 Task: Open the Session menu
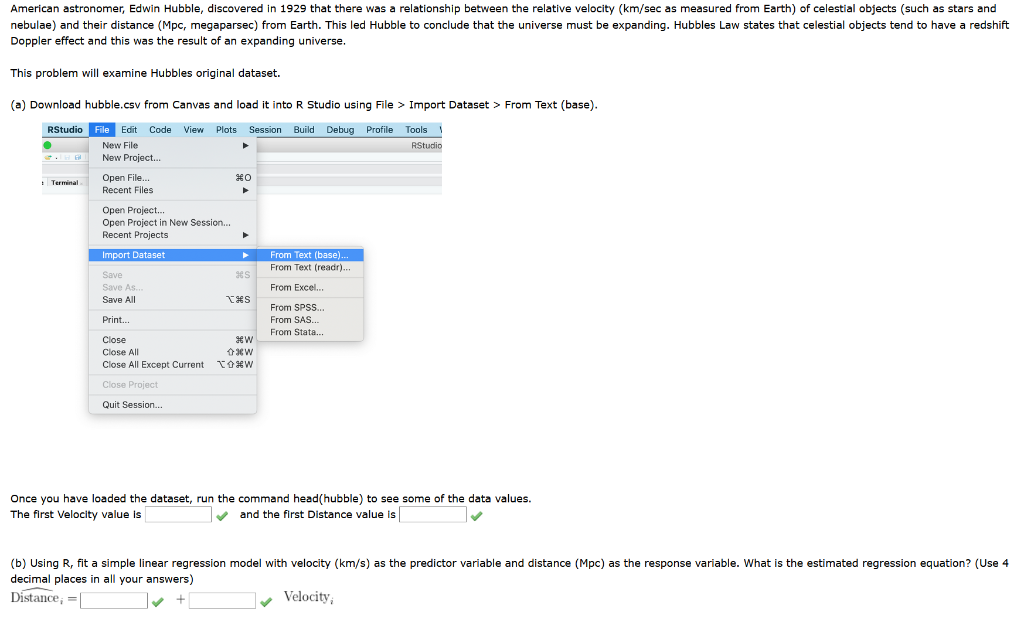(265, 129)
